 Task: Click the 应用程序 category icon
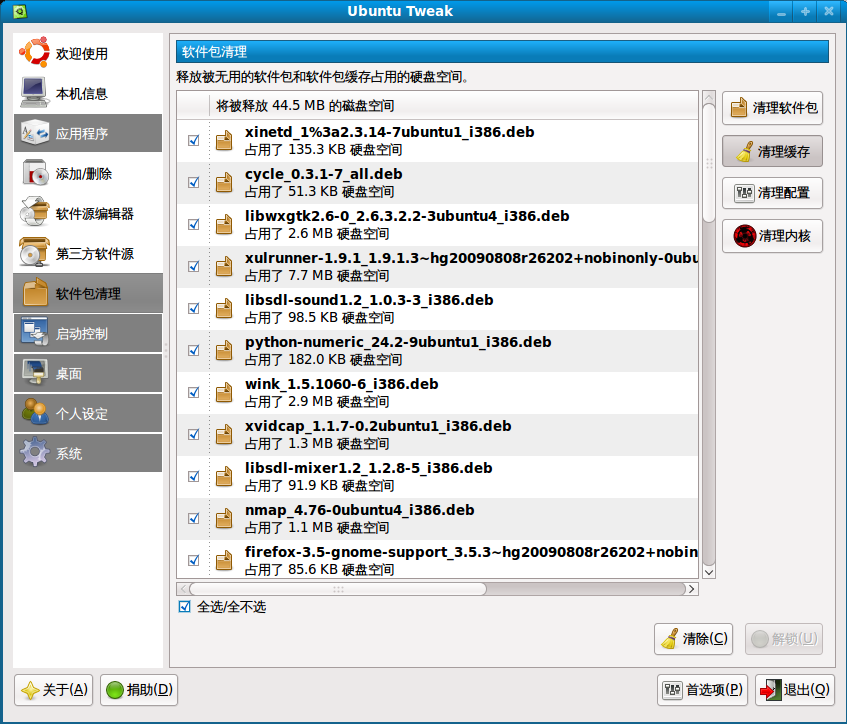click(x=34, y=133)
